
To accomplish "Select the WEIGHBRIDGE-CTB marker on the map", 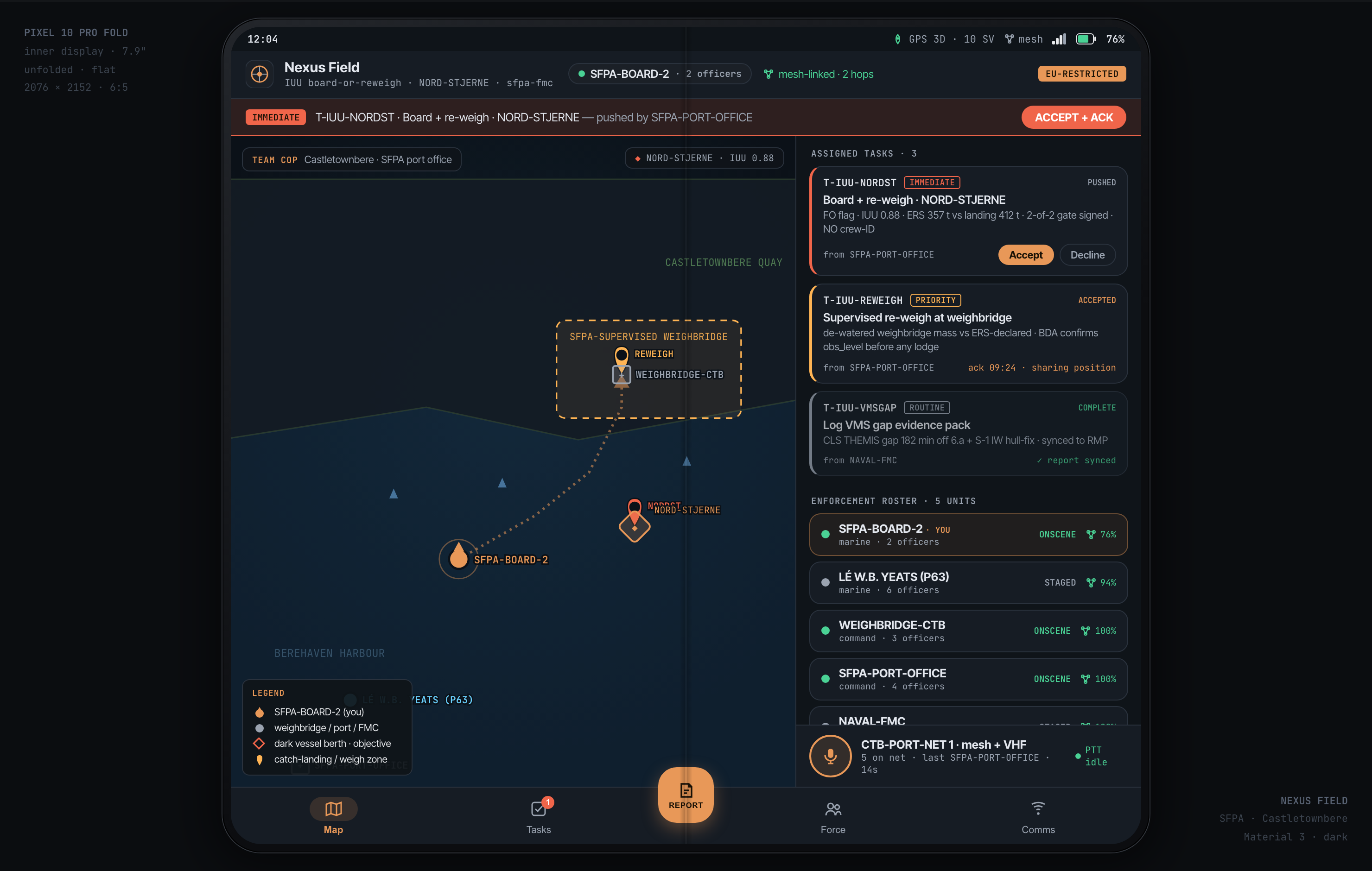I will pyautogui.click(x=621, y=375).
